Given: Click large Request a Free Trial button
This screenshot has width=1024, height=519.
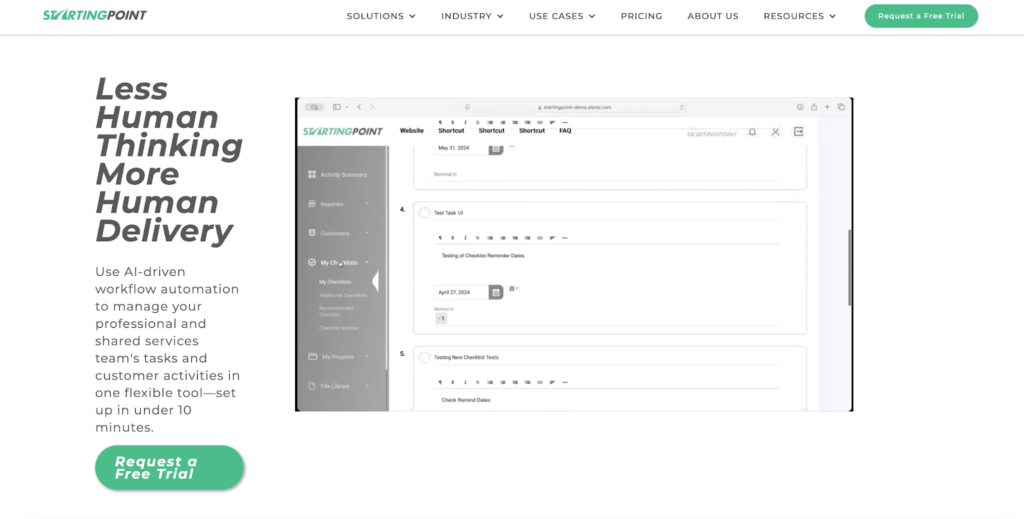Looking at the screenshot, I should (x=169, y=468).
